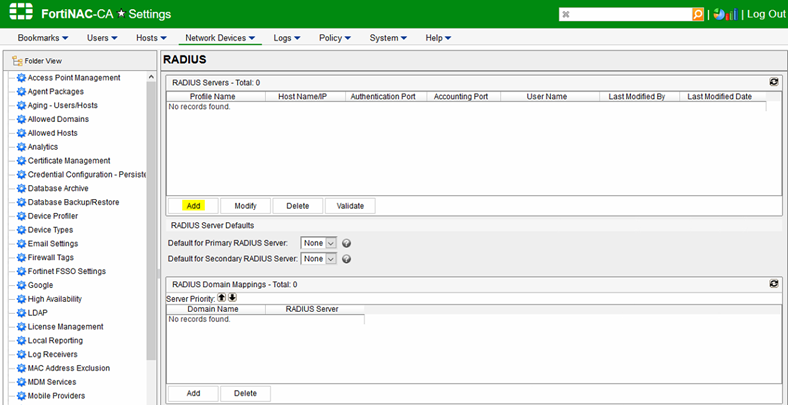
Task: Click gear icon beside MDM Services
Action: click(21, 382)
